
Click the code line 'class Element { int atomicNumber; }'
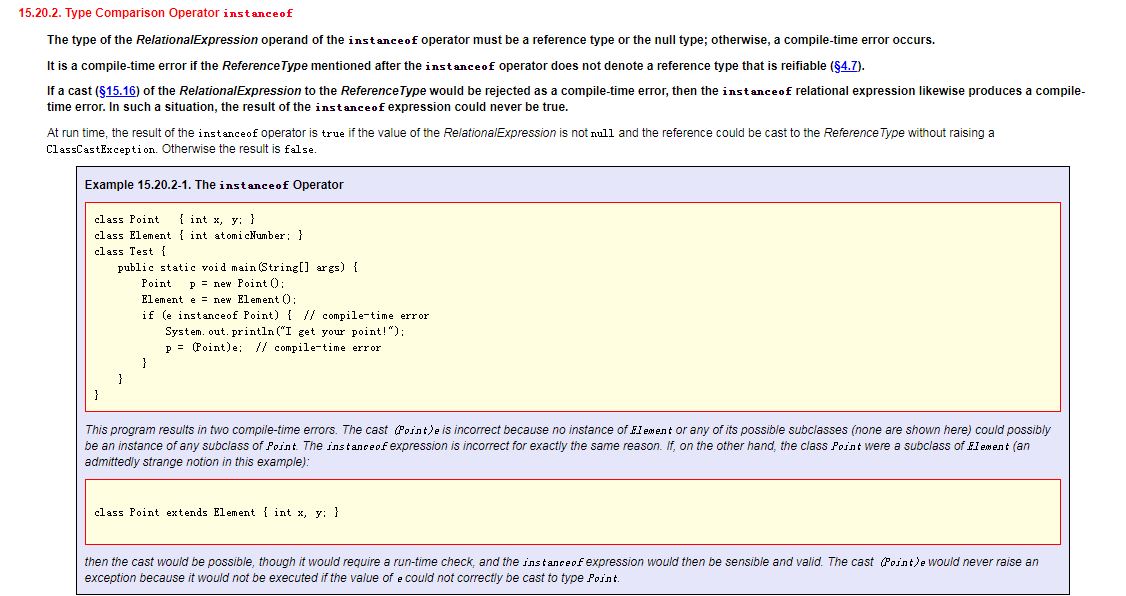pos(198,236)
